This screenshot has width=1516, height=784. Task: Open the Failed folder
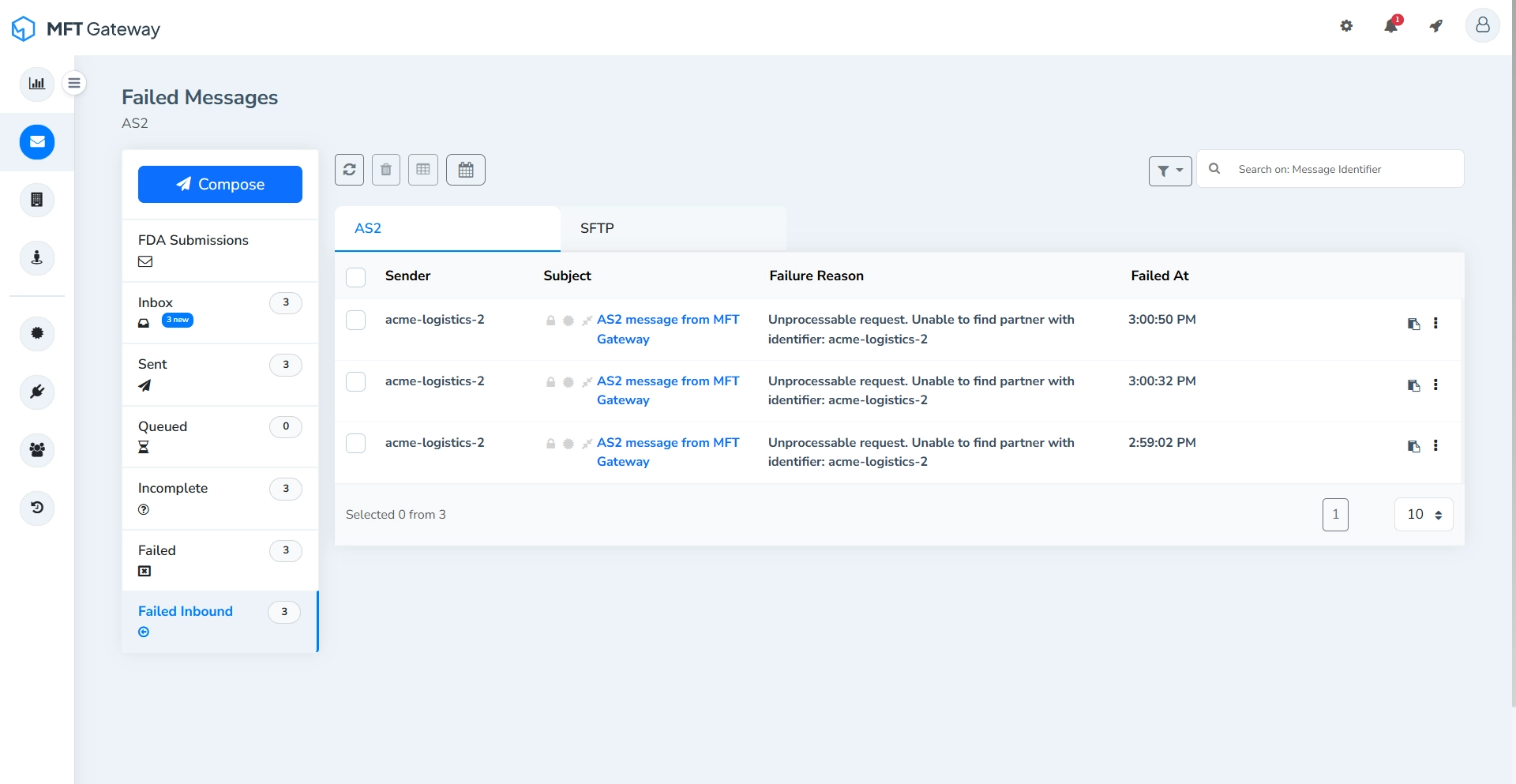click(220, 560)
